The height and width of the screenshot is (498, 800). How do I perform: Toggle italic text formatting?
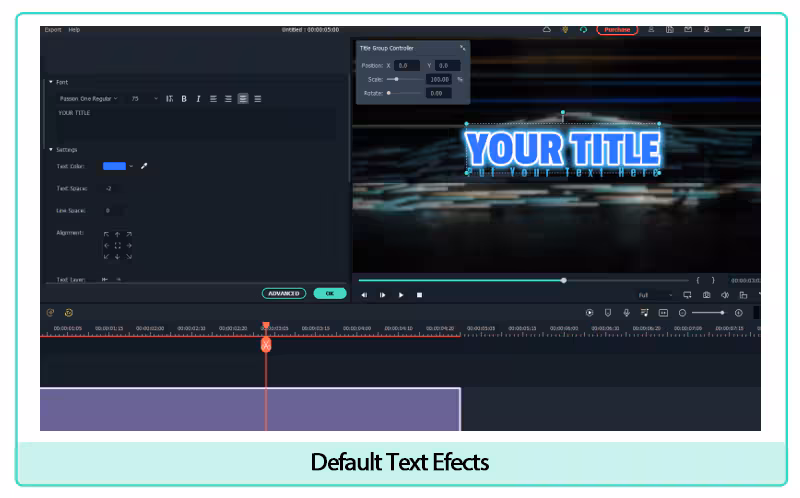pyautogui.click(x=198, y=99)
